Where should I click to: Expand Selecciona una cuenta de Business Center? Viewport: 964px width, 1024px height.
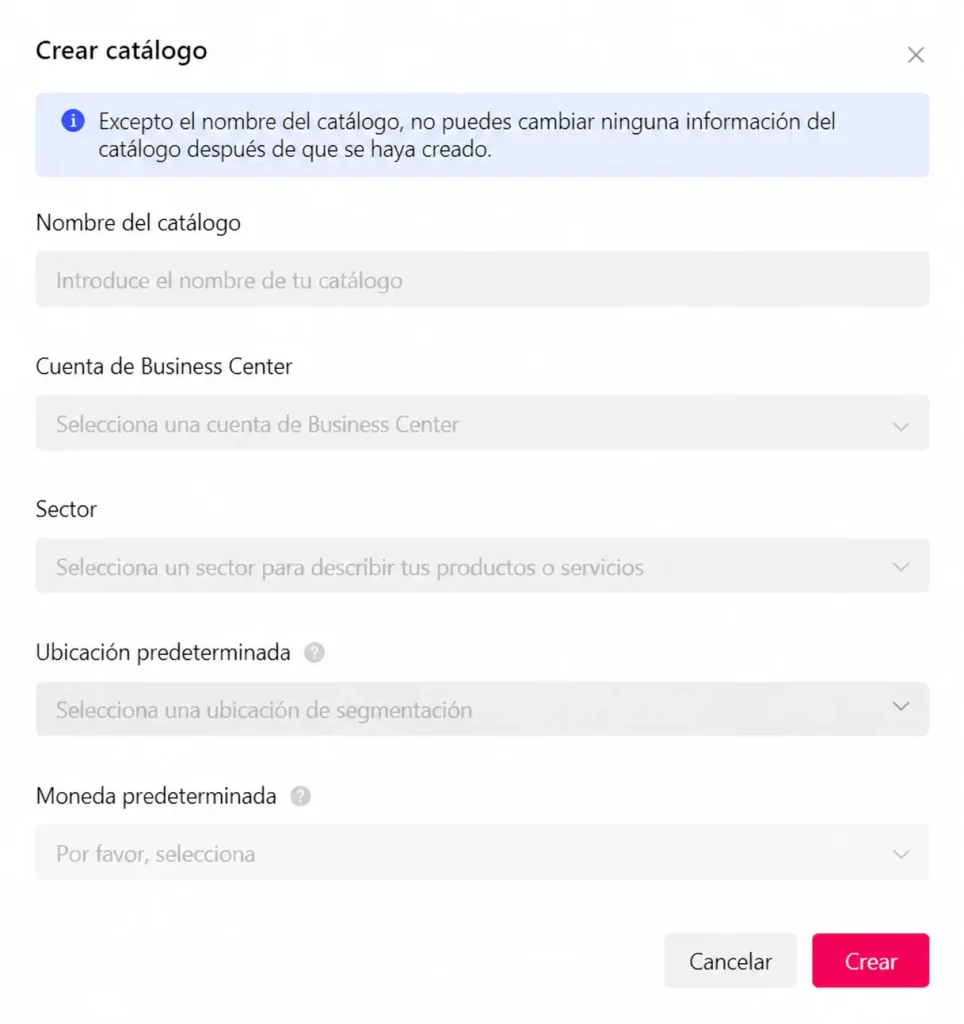click(x=482, y=423)
